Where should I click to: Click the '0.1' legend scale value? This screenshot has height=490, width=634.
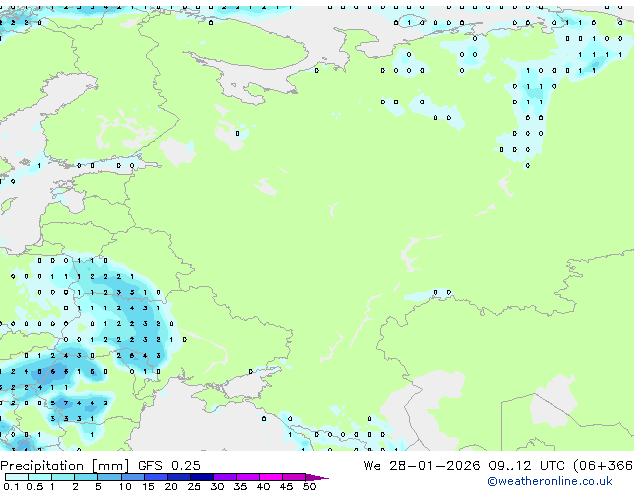tap(11, 486)
